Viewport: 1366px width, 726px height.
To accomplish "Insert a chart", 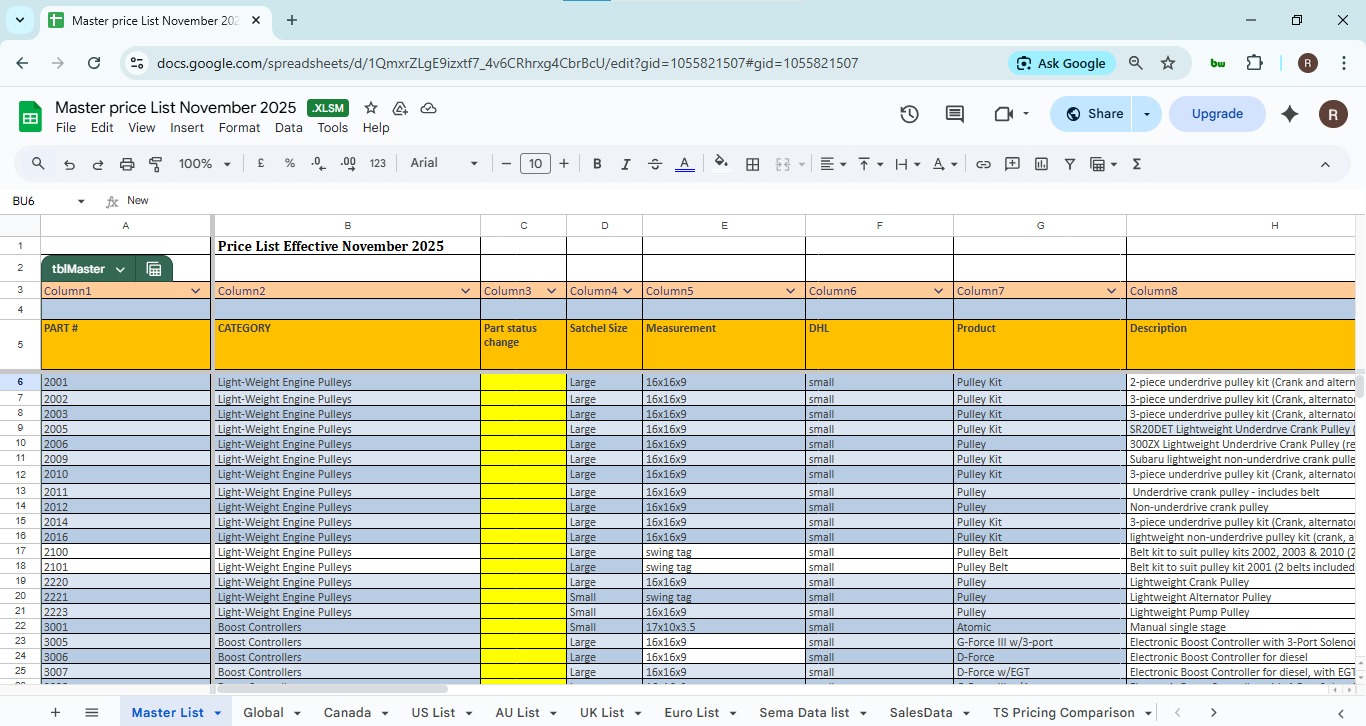I will (1040, 163).
